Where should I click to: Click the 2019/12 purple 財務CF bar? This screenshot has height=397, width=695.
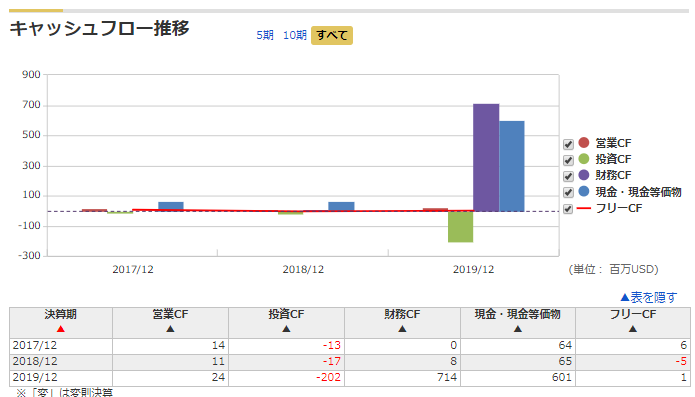(486, 158)
